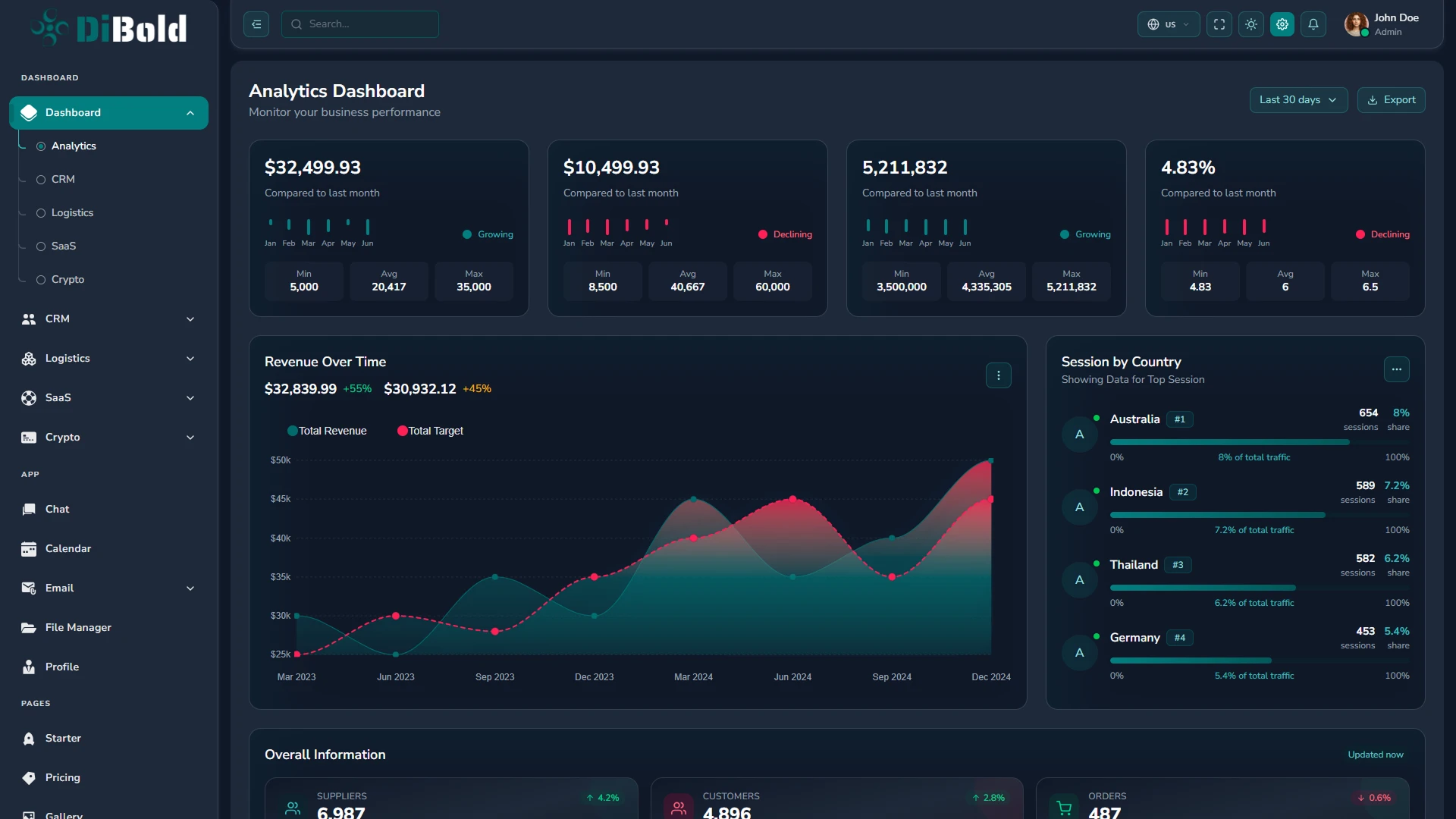1456x819 pixels.
Task: Enter fullscreen mode icon
Action: [x=1219, y=24]
